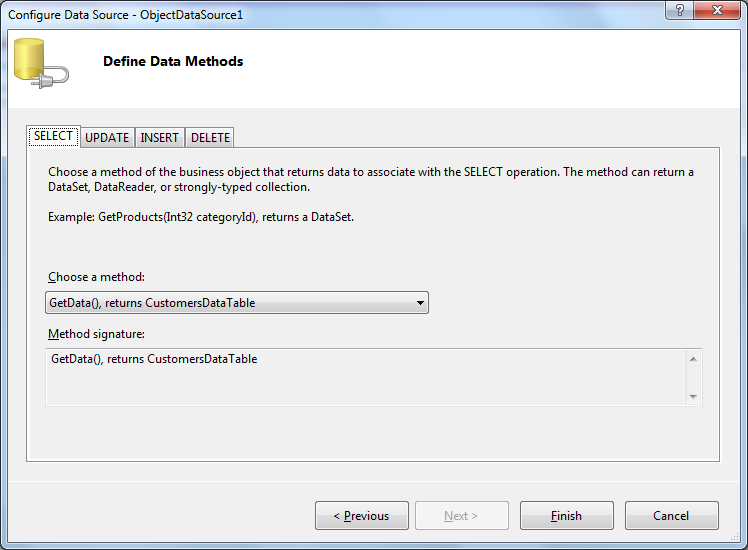Screen dimensions: 748x550
Task: Click the "Choose a method:" label
Action: pyautogui.click(x=97, y=277)
